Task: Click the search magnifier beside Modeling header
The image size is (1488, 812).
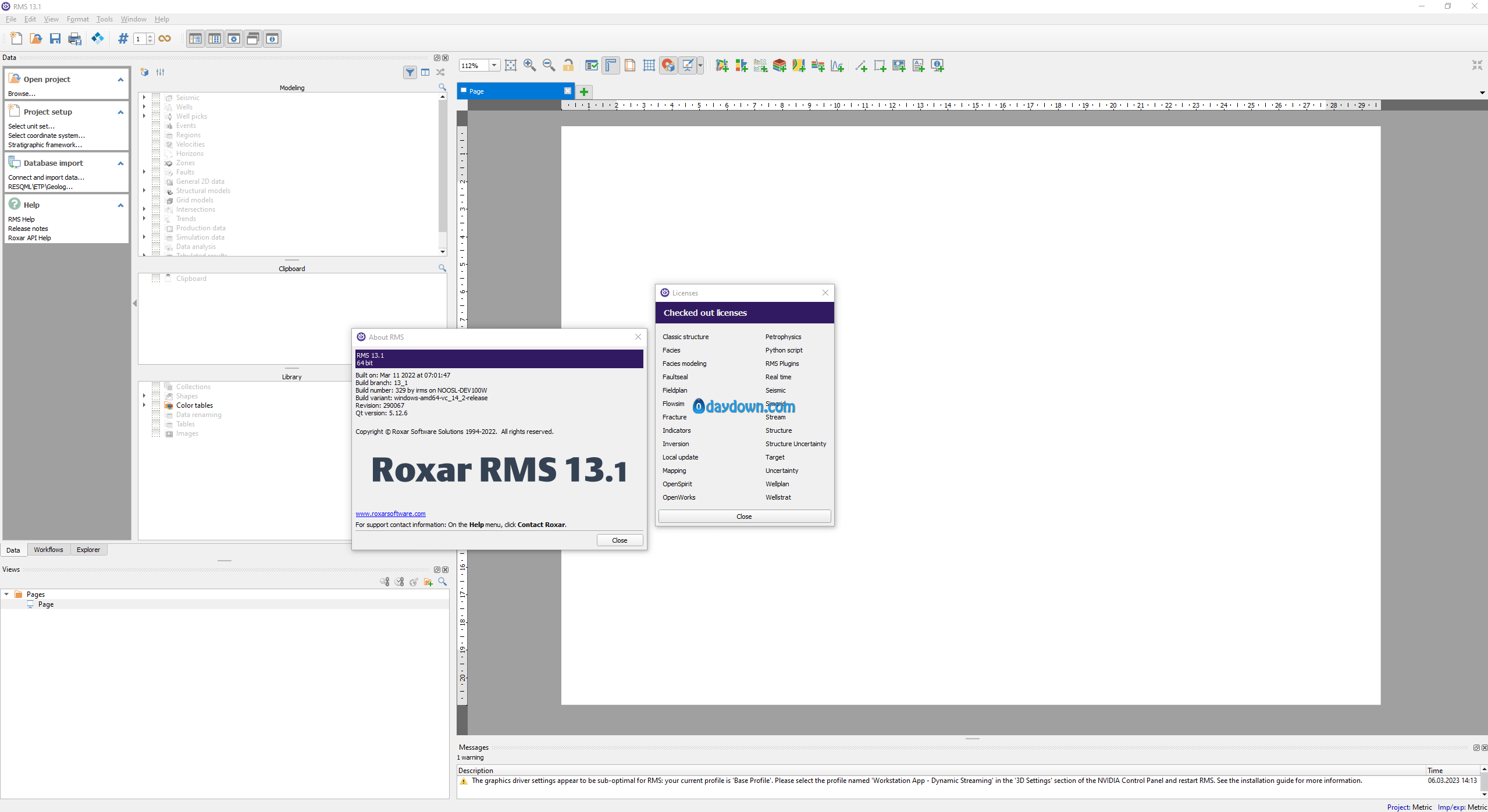Action: pyautogui.click(x=442, y=87)
